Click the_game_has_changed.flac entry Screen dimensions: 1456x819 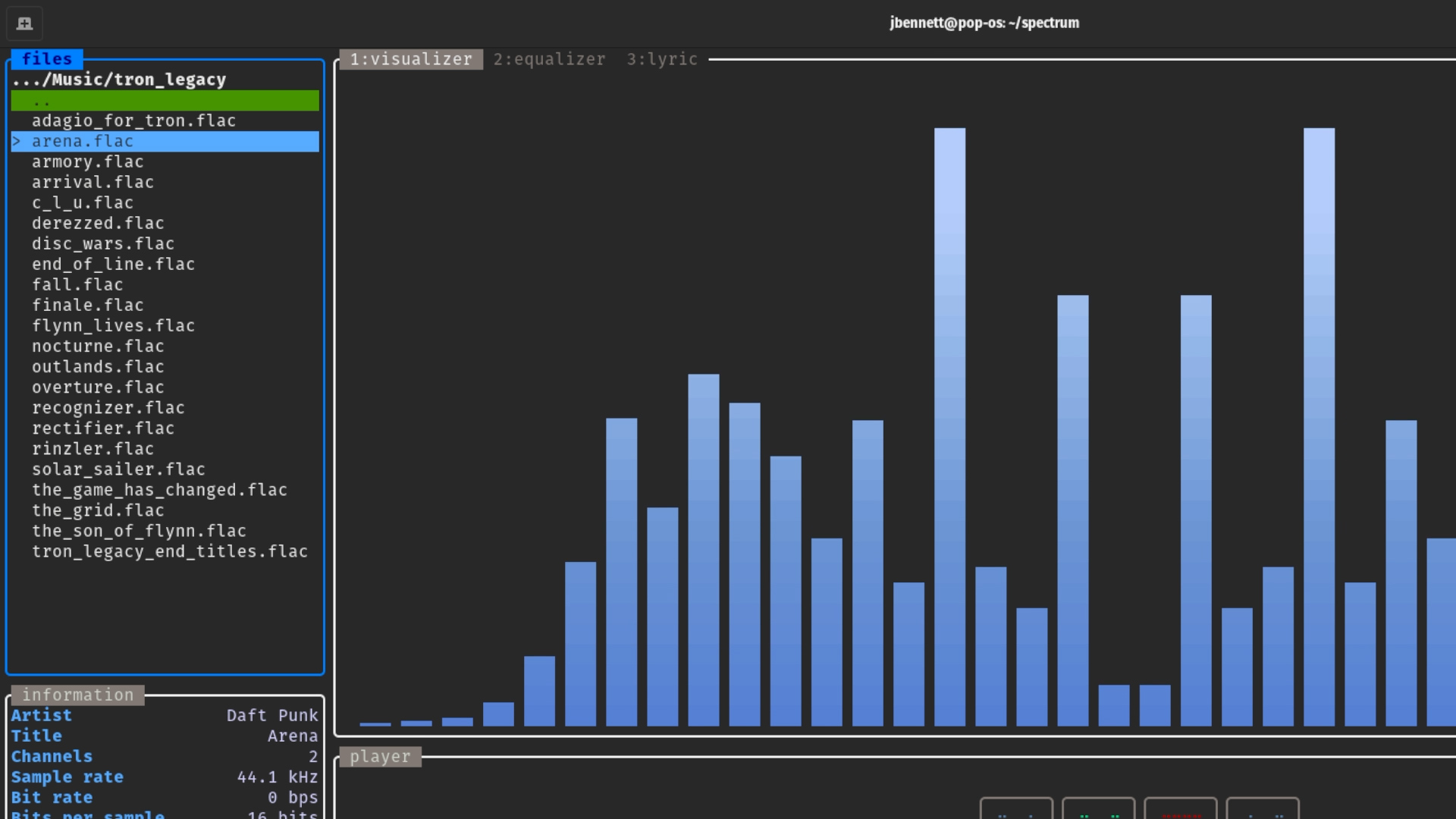click(159, 490)
